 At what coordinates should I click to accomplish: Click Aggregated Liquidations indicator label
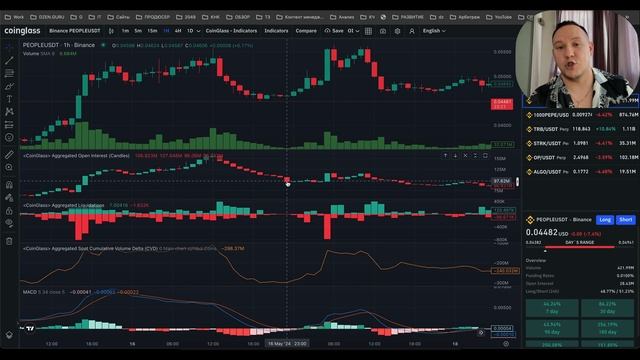point(63,205)
